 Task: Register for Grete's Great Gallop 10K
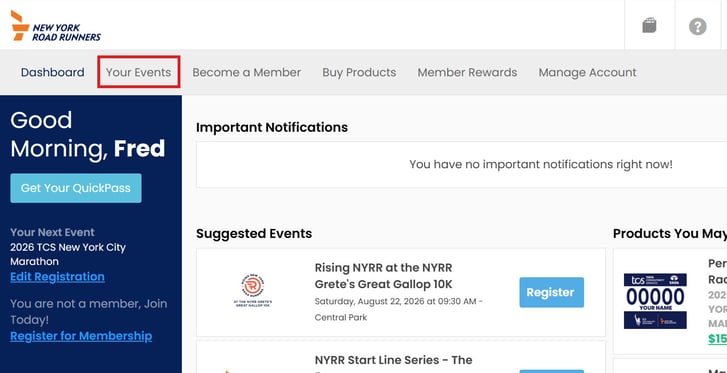[551, 292]
